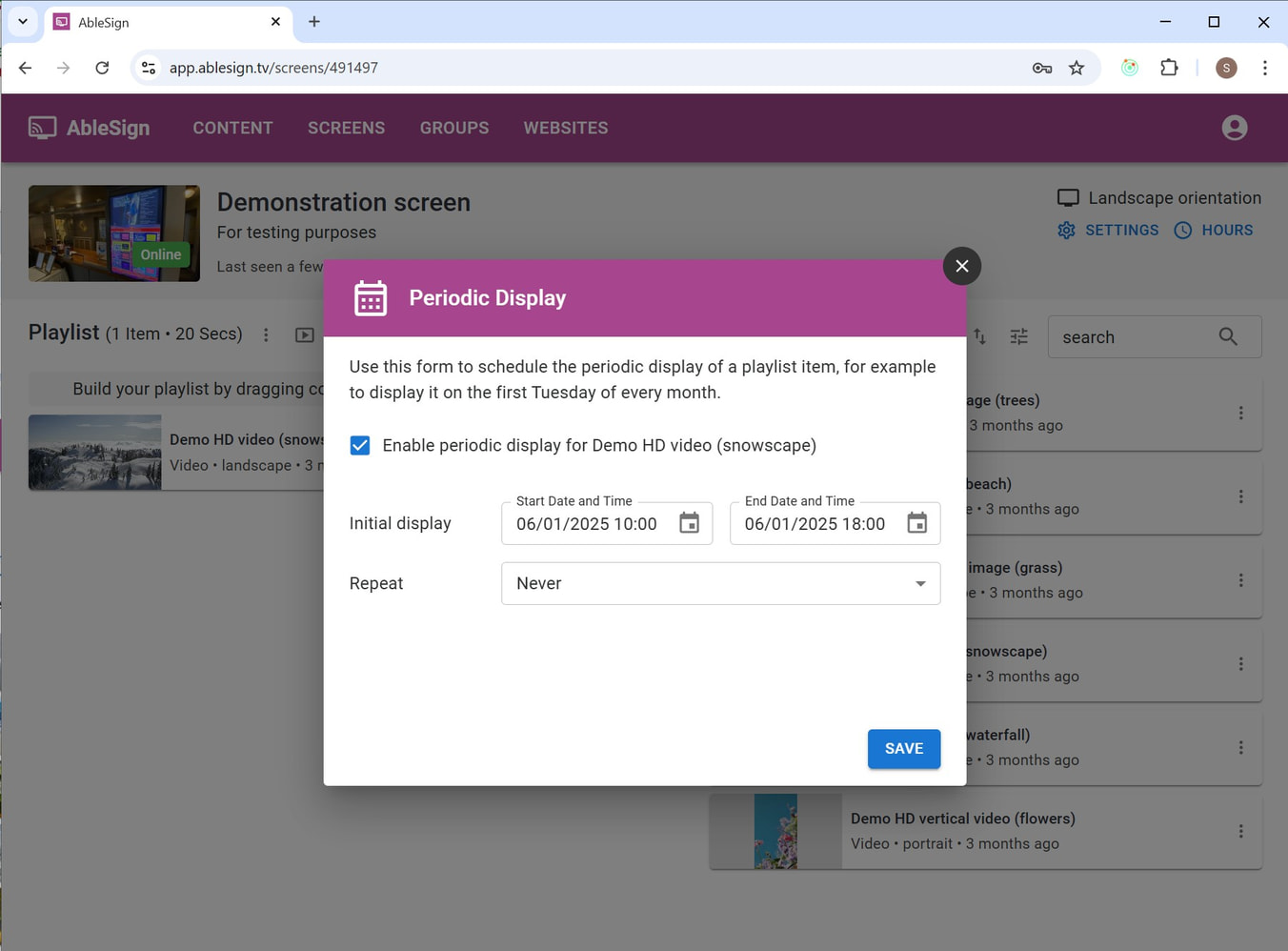Close the Periodic Display dialog

pos(961,266)
